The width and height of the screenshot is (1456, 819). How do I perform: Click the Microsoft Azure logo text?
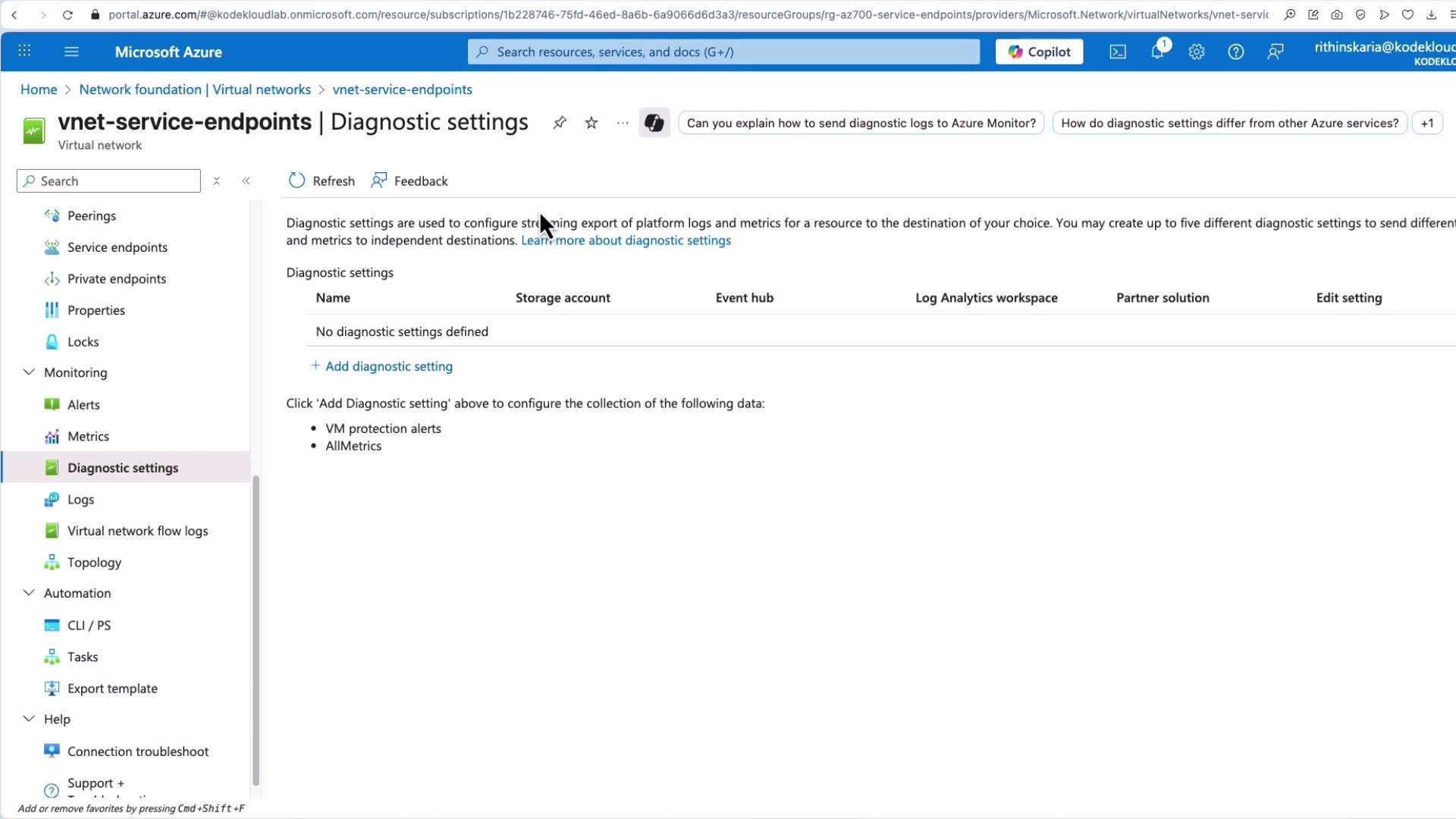[x=168, y=52]
